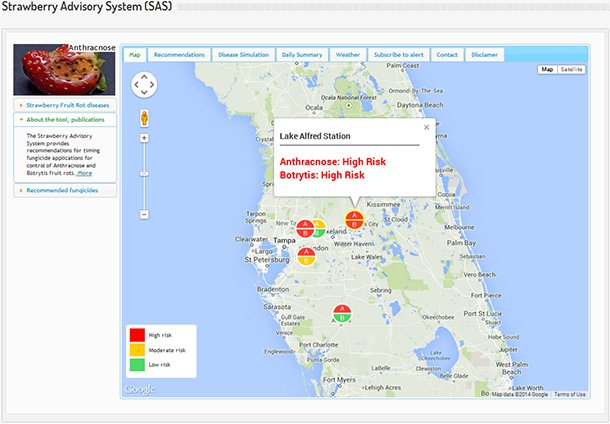Pan the map left with arrow control

136,85
